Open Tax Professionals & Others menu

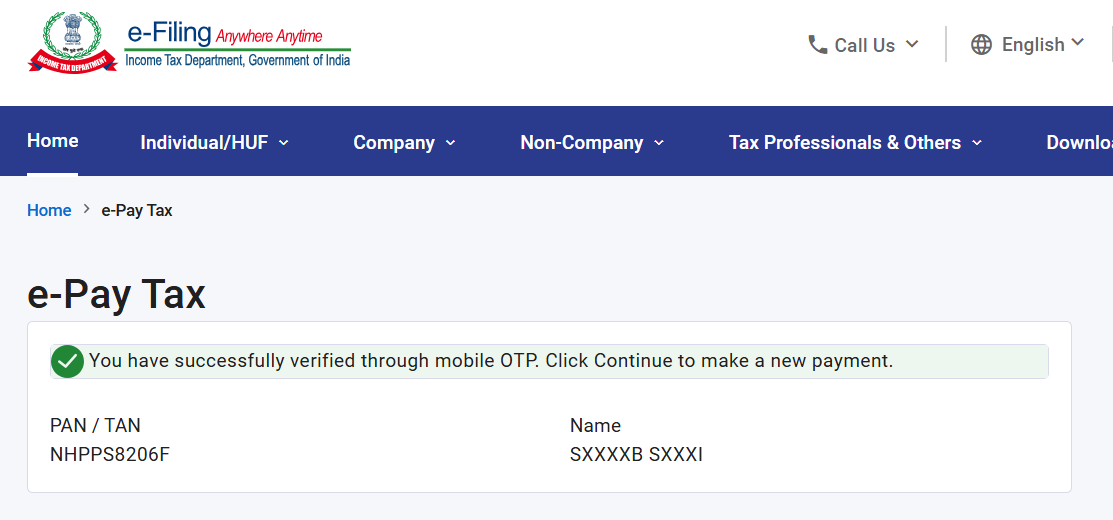coord(855,143)
